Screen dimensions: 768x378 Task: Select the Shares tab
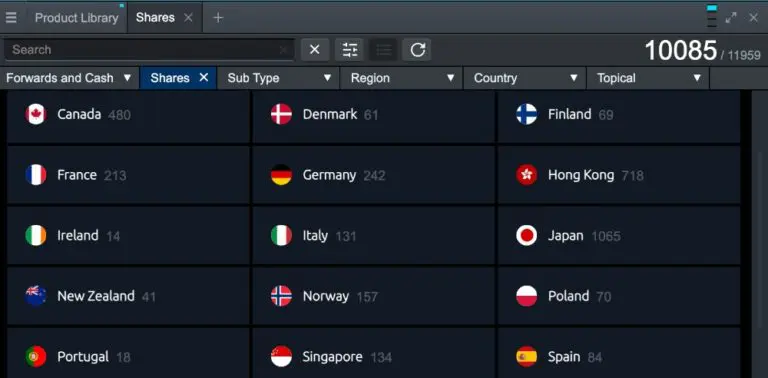click(x=155, y=18)
